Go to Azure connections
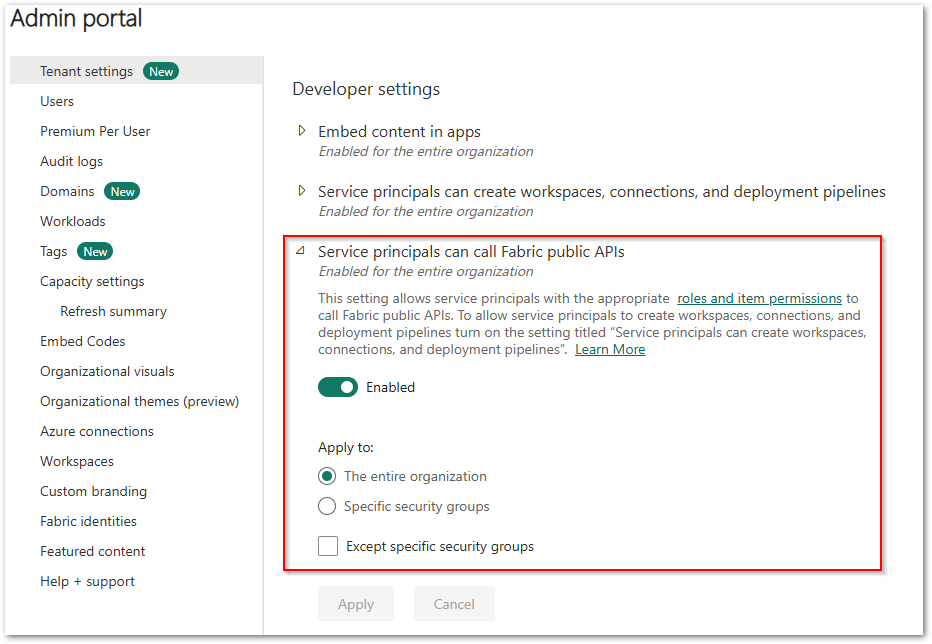Viewport: 932px width, 644px height. point(97,431)
